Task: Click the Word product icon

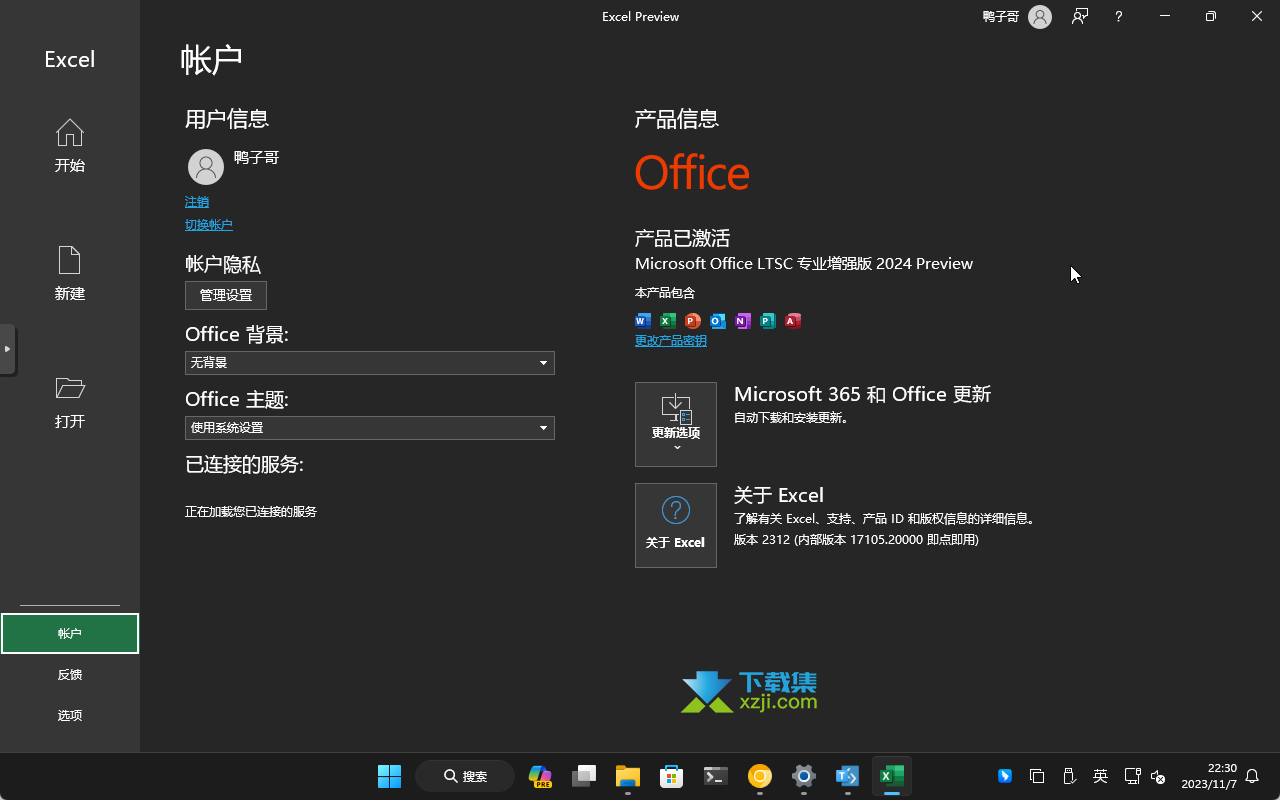Action: [643, 321]
